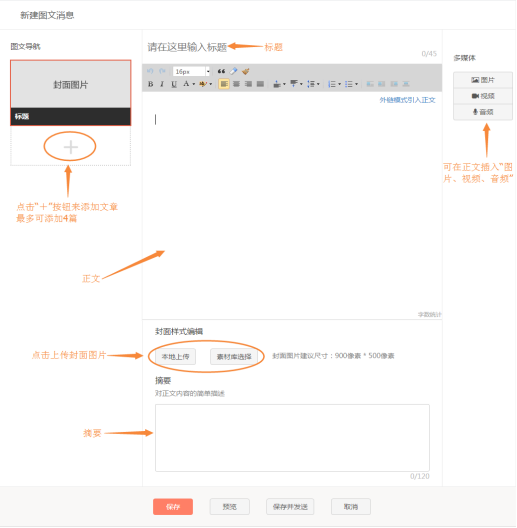The image size is (517, 528).
Task: Click the 本地上传 cover upload button
Action: (x=175, y=357)
